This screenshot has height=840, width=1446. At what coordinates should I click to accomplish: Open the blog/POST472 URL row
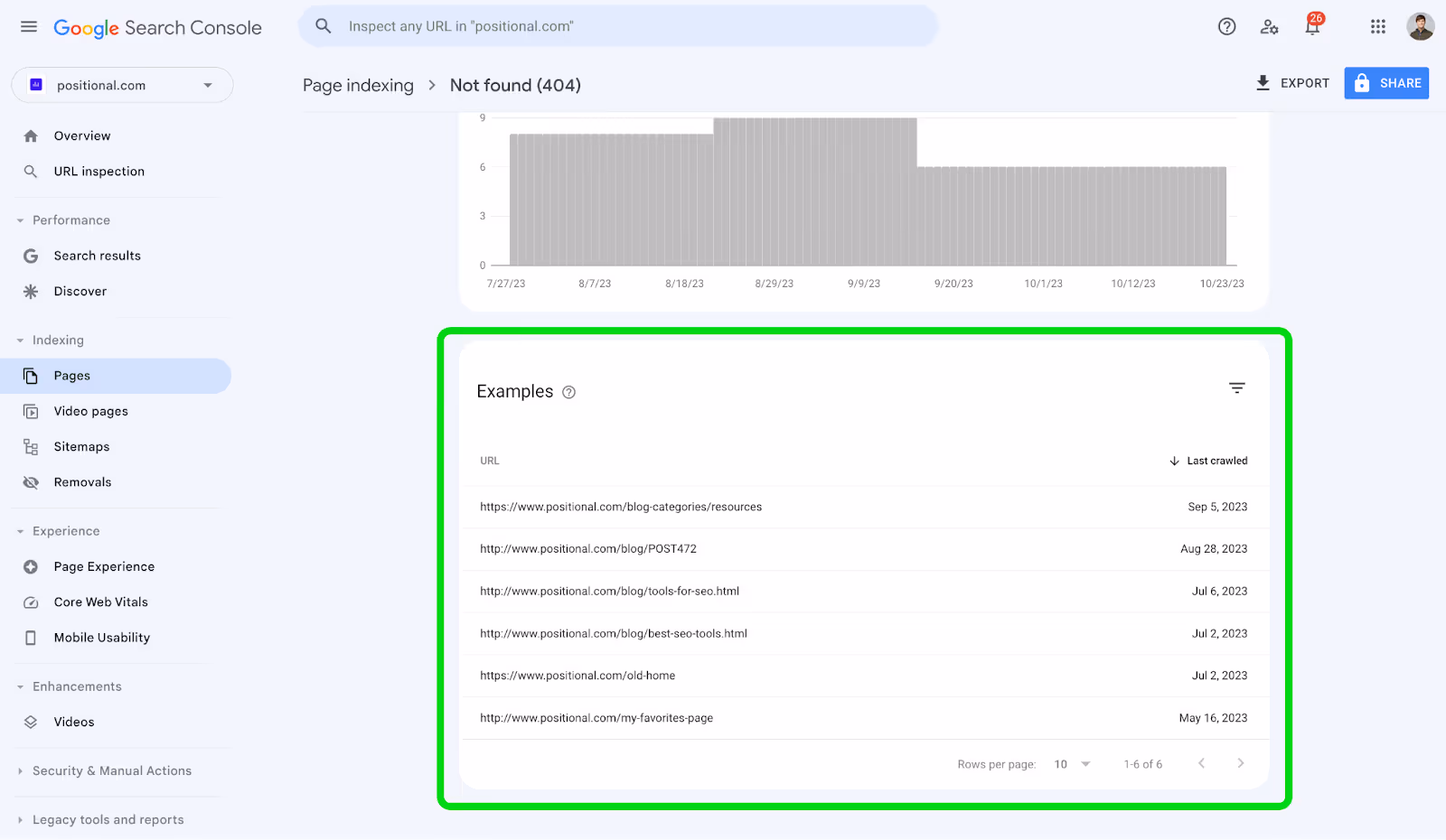coord(865,549)
